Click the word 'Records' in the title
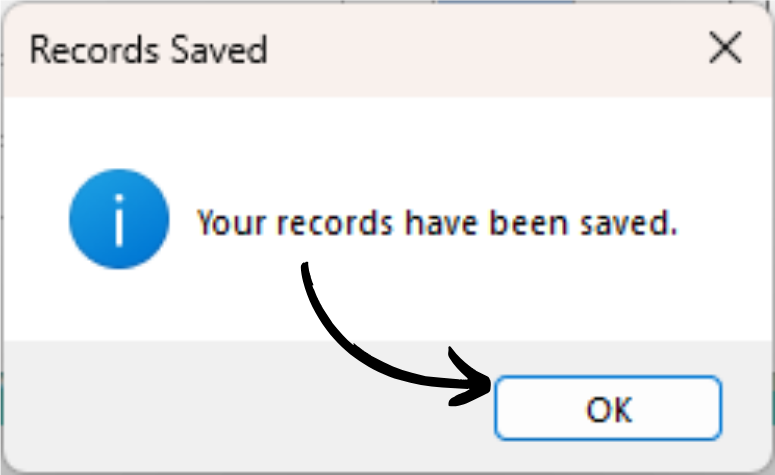The image size is (775, 475). tap(95, 49)
